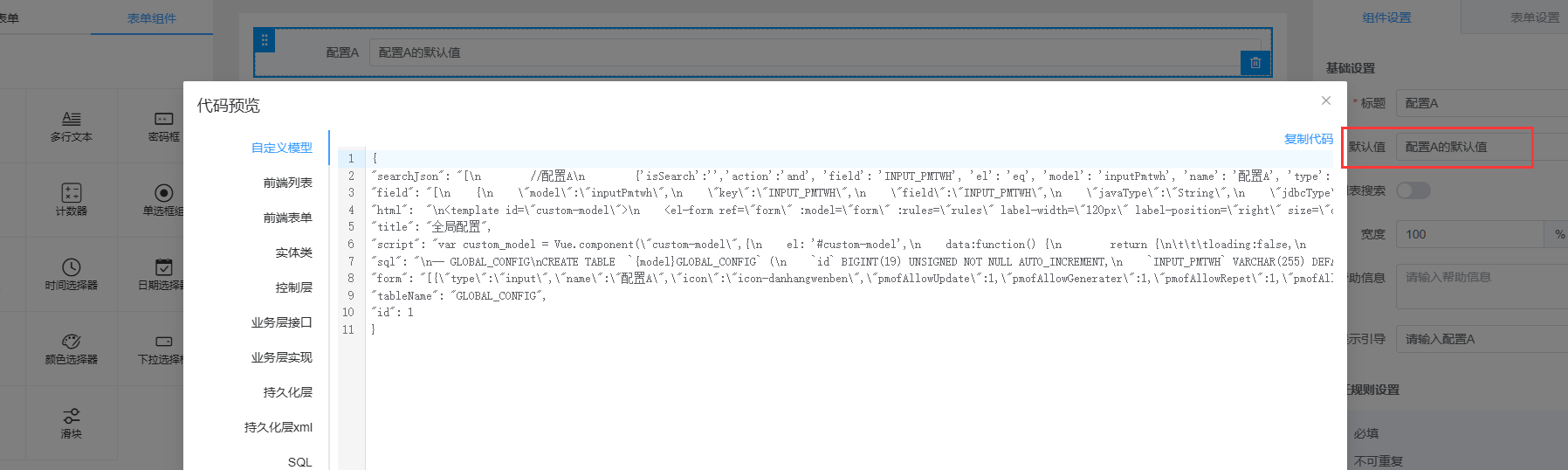
Task: Open the 前端列表 code tab
Action: click(287, 183)
